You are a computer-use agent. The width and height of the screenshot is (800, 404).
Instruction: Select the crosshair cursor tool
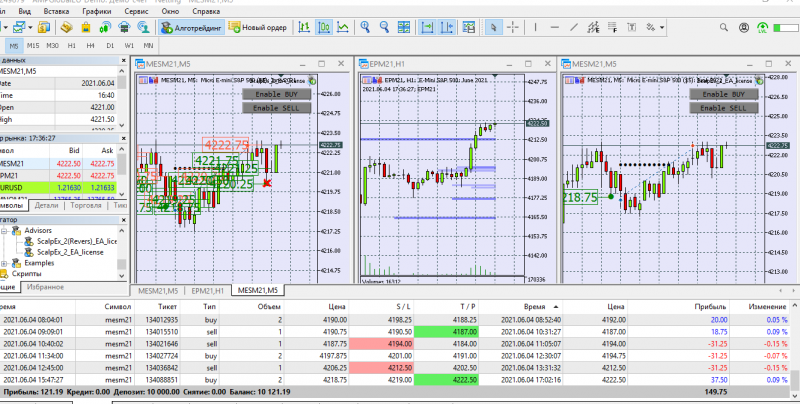[513, 27]
